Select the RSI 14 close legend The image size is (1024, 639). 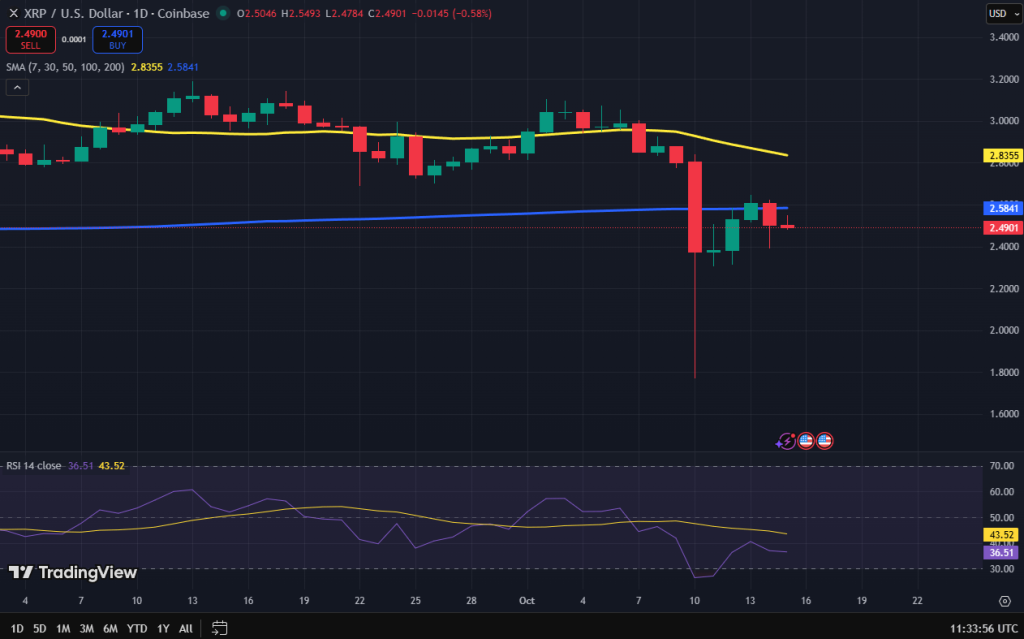click(33, 466)
